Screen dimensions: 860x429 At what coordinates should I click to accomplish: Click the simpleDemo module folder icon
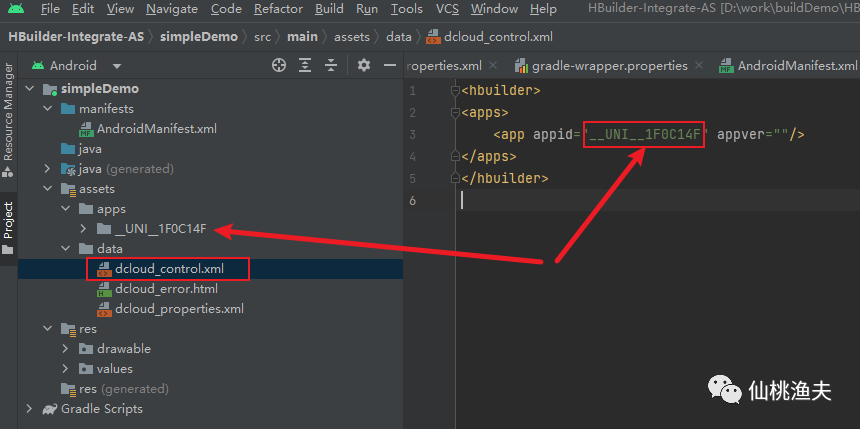pyautogui.click(x=50, y=89)
